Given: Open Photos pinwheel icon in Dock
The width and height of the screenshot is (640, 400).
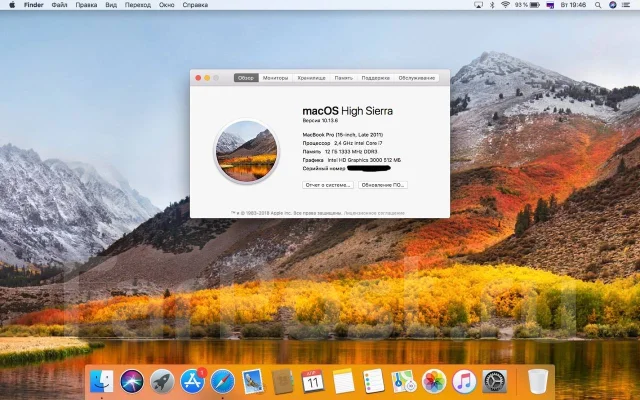Looking at the screenshot, I should pos(434,381).
